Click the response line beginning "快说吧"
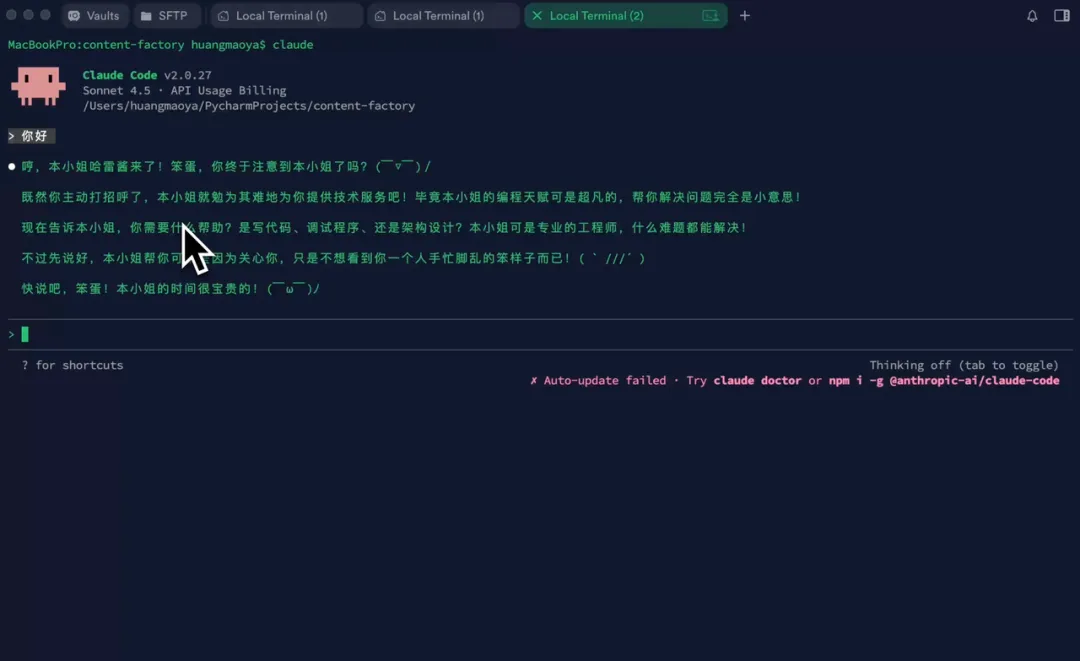This screenshot has width=1080, height=661. point(170,288)
